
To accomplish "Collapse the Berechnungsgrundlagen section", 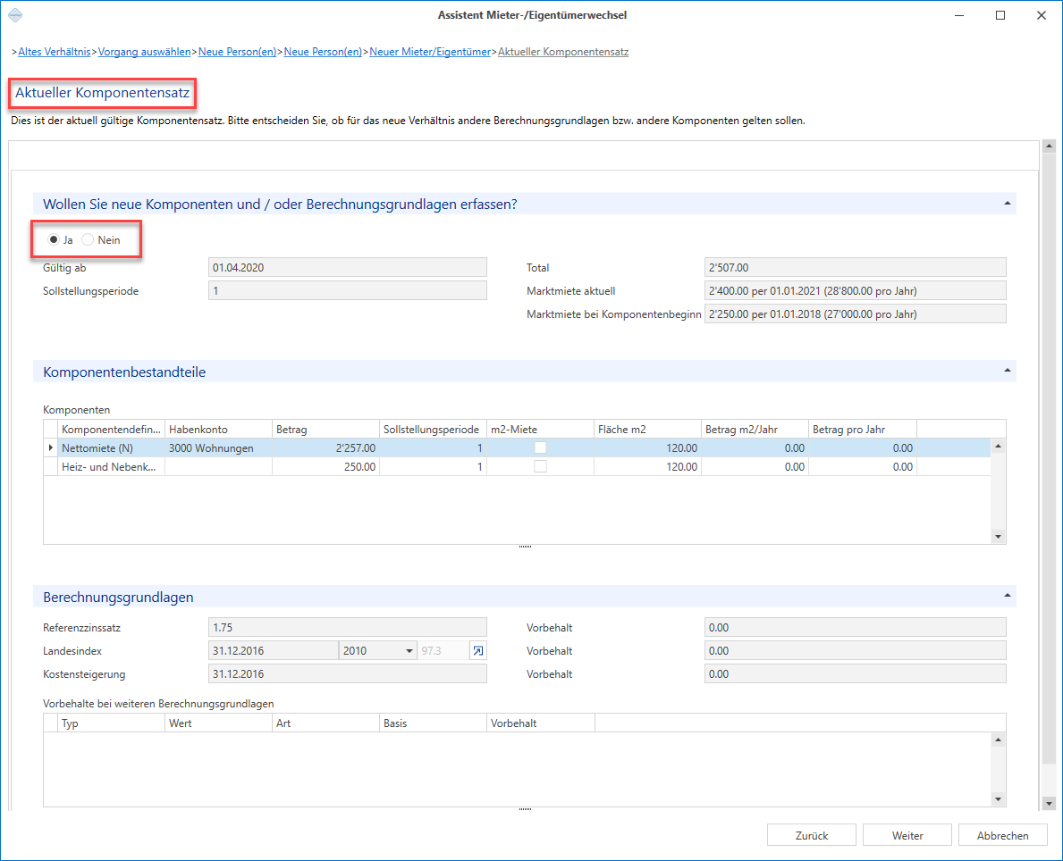I will click(1007, 596).
